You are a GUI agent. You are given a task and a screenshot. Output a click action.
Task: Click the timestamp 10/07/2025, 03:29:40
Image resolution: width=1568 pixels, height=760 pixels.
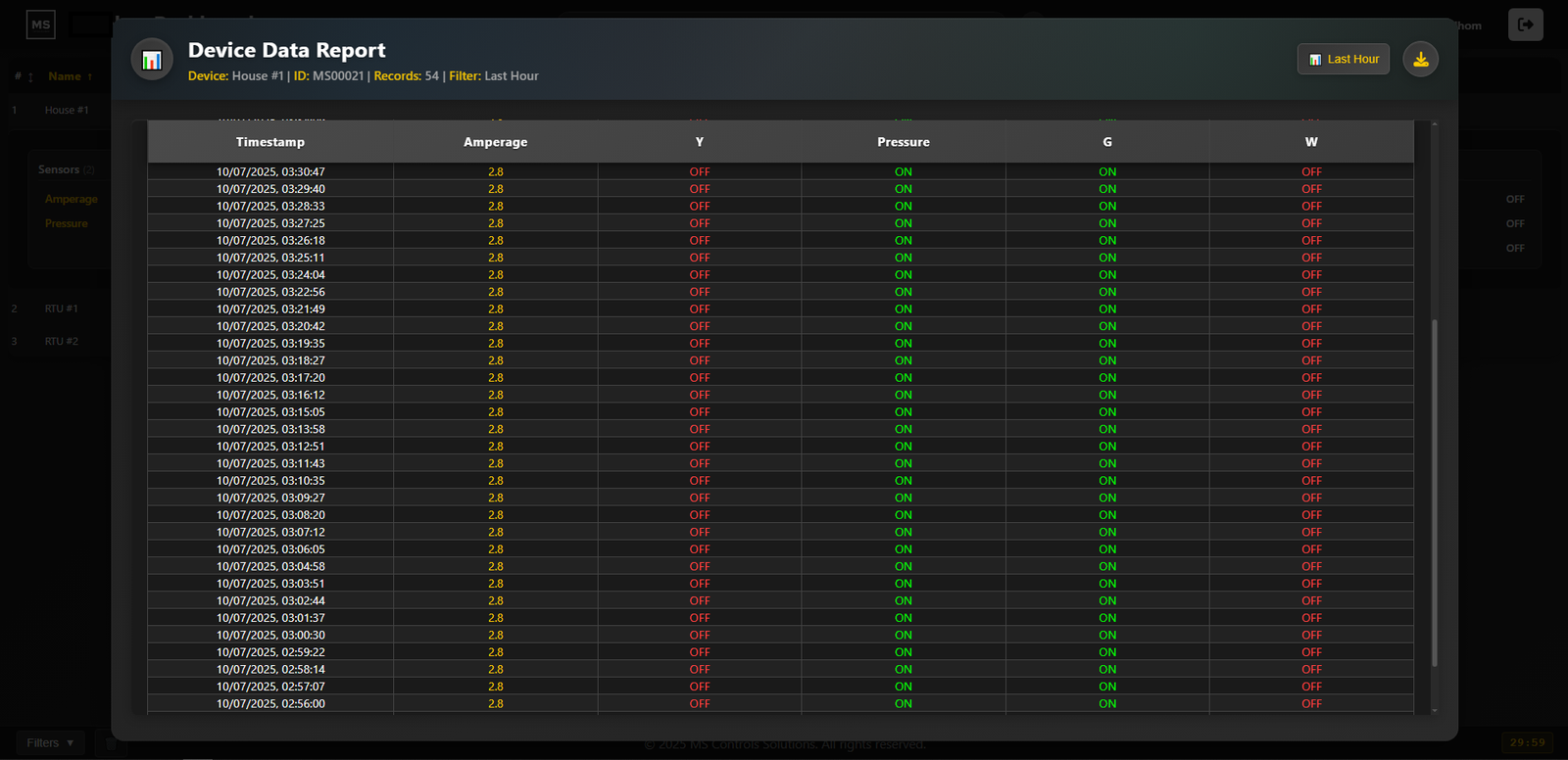[x=270, y=189]
